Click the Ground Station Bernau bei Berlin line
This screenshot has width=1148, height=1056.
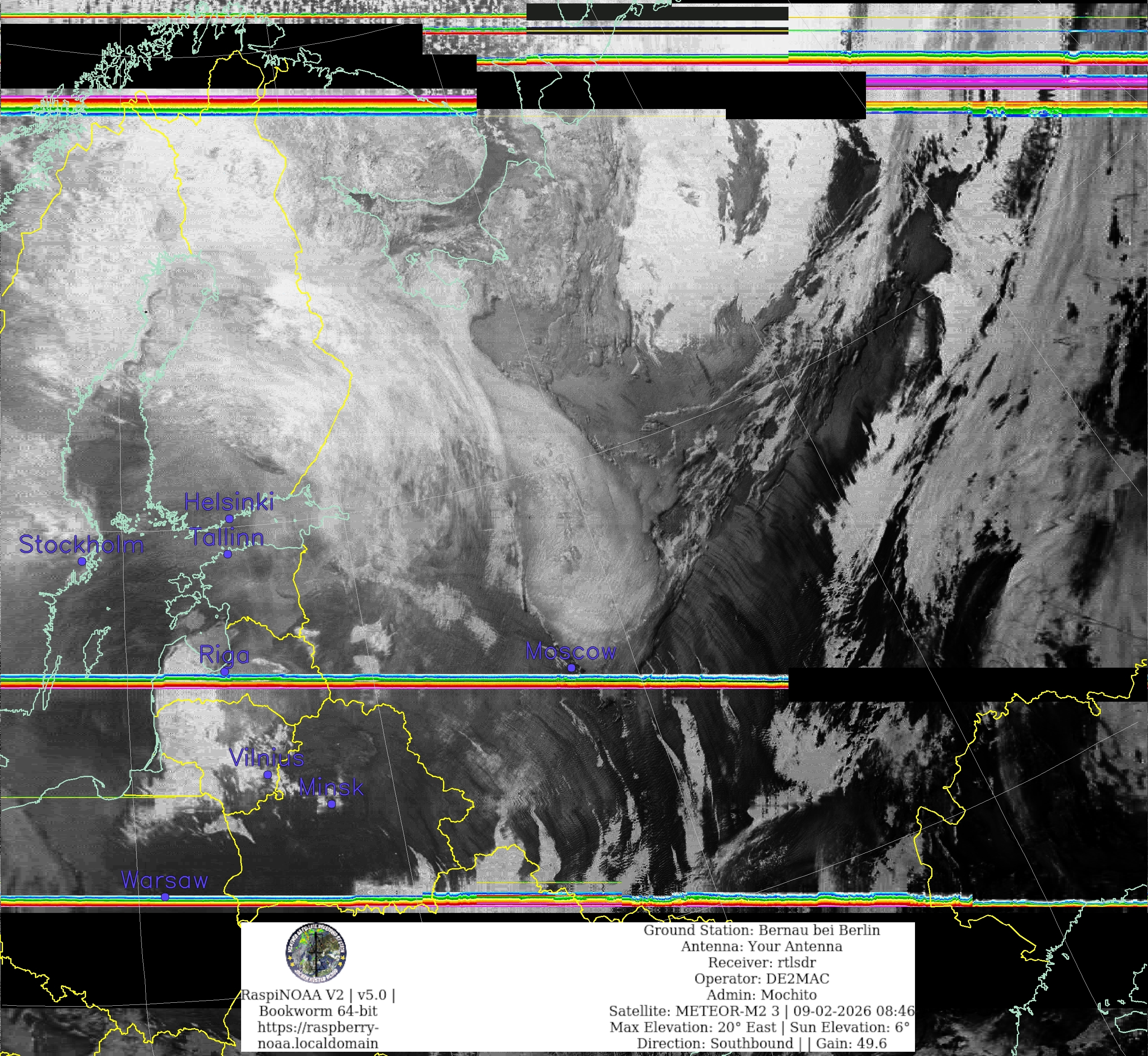click(x=762, y=930)
